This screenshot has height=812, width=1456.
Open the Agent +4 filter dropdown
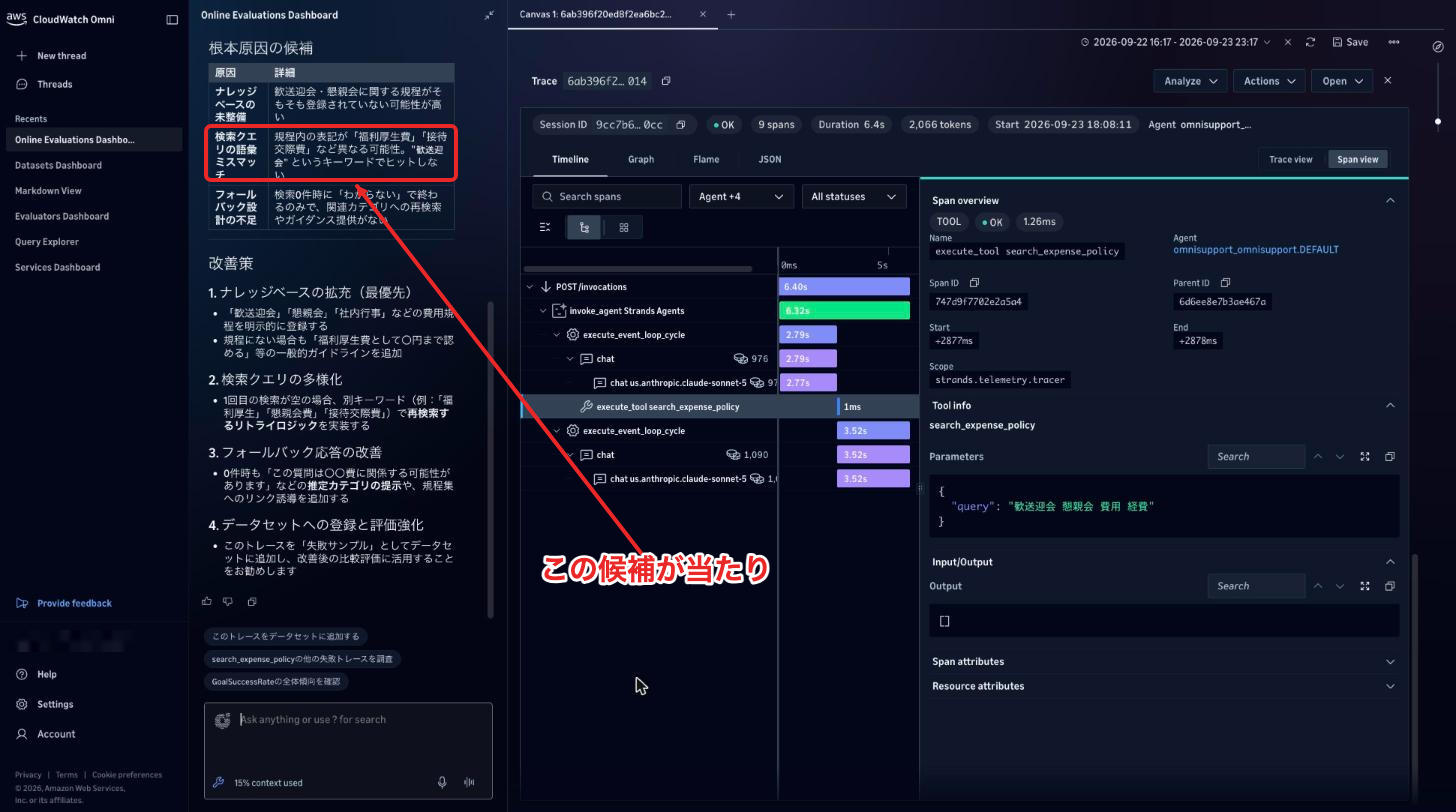(741, 196)
